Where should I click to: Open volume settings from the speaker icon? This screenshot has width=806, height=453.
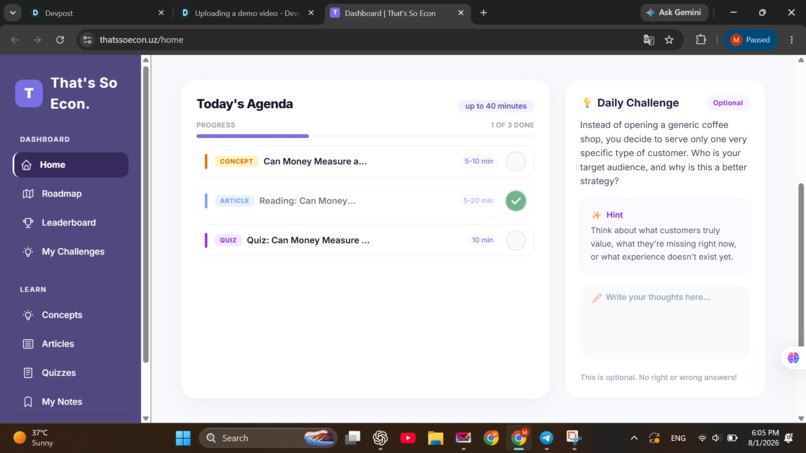716,438
